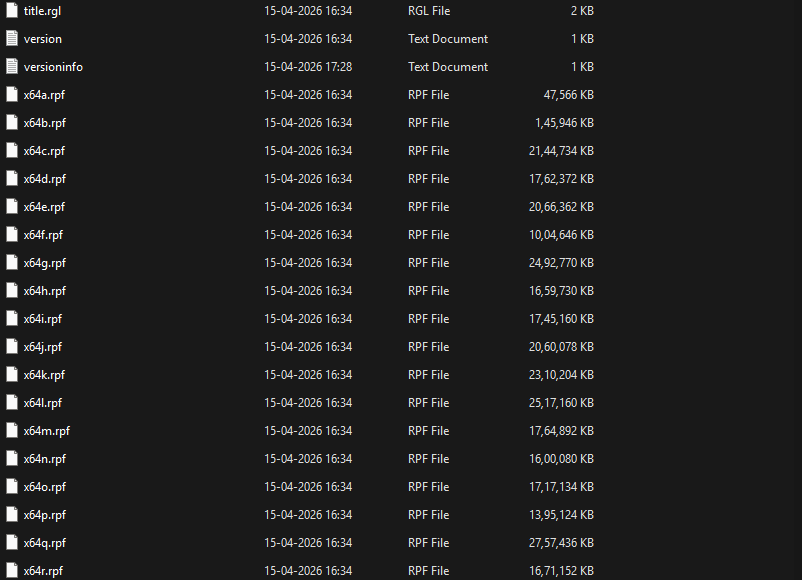The height and width of the screenshot is (580, 802).
Task: Click the x64e.rpf file name
Action: click(x=44, y=207)
